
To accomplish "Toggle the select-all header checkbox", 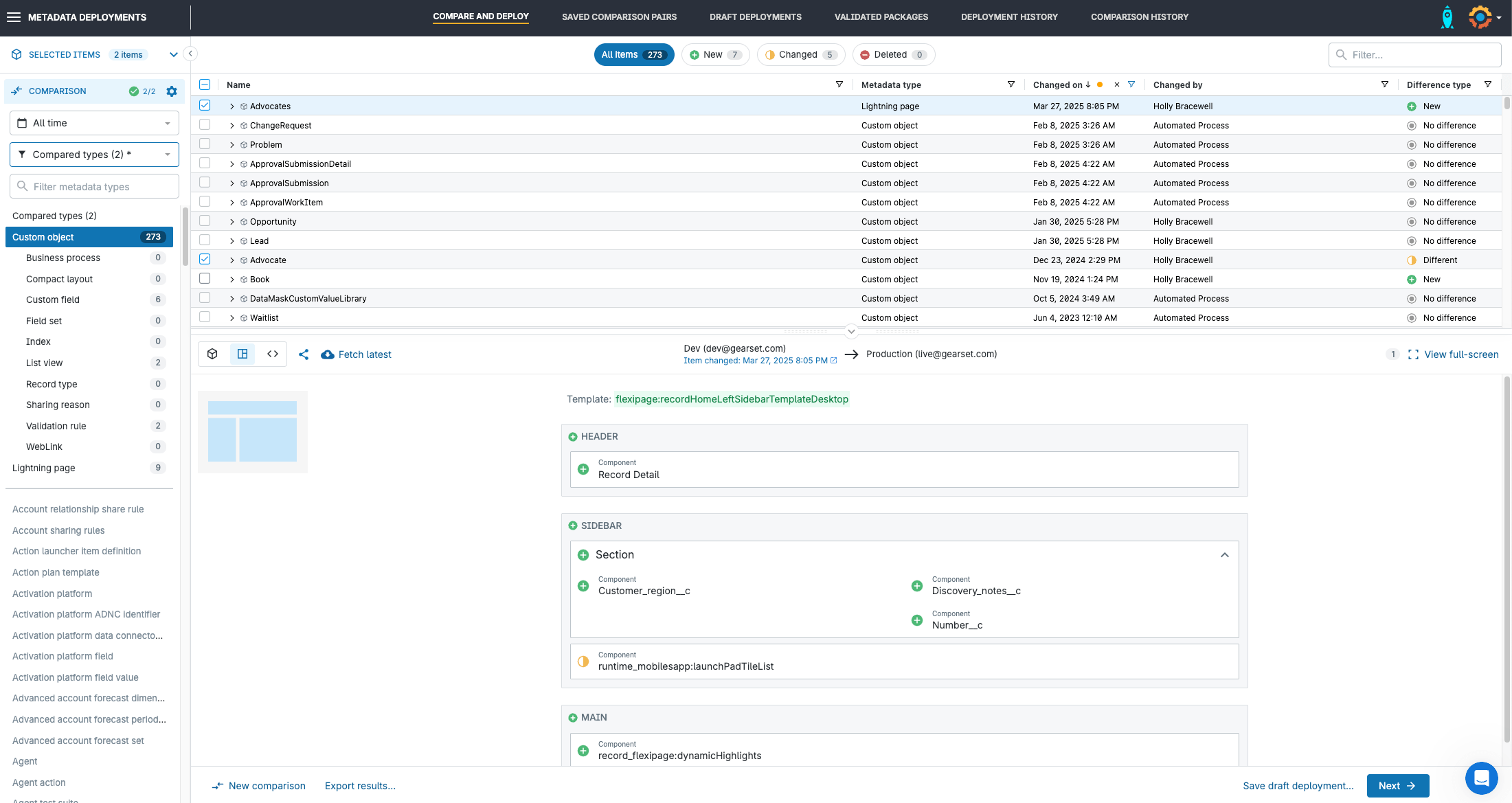I will [205, 84].
